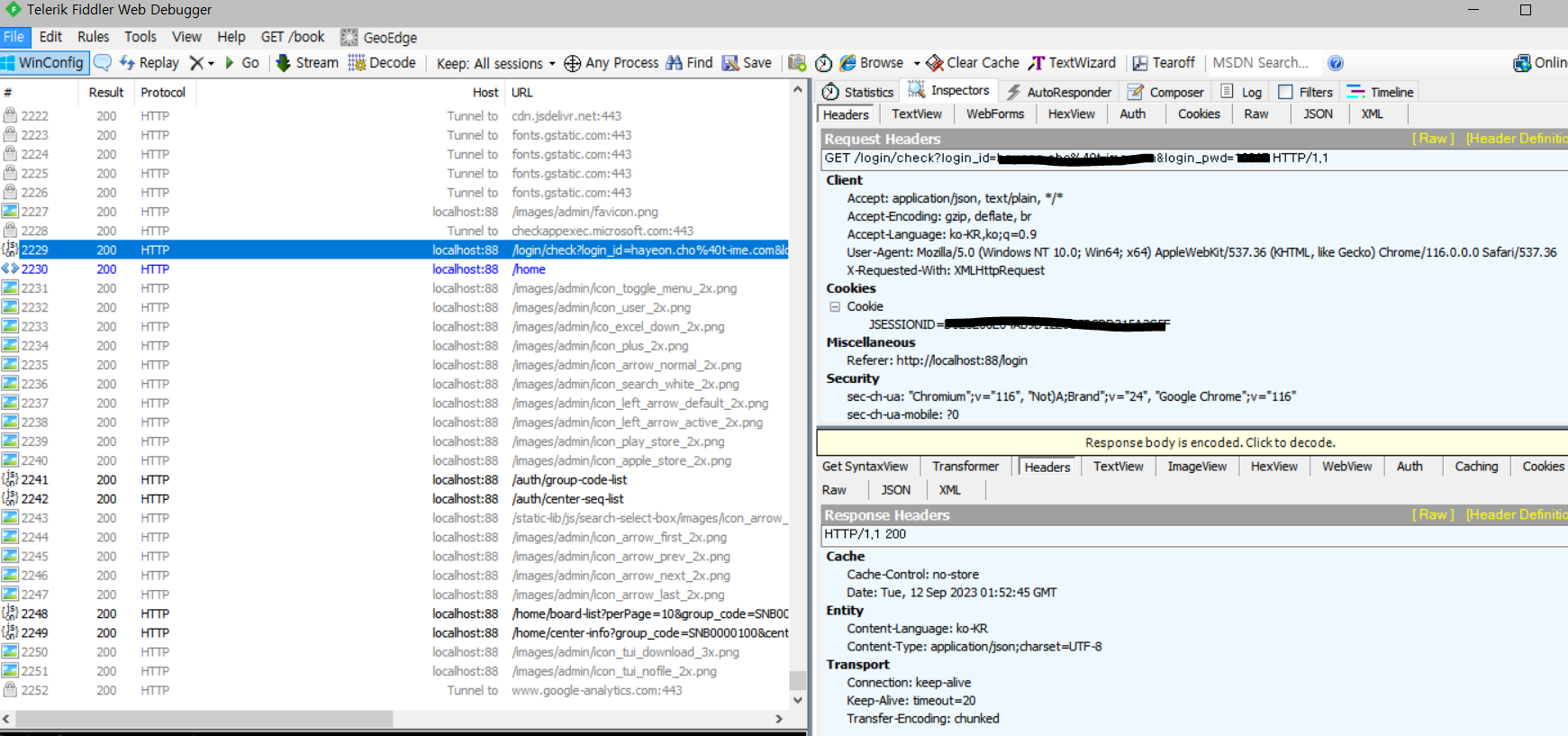Viewport: 1568px width, 736px height.
Task: Replay the selected session
Action: [150, 62]
